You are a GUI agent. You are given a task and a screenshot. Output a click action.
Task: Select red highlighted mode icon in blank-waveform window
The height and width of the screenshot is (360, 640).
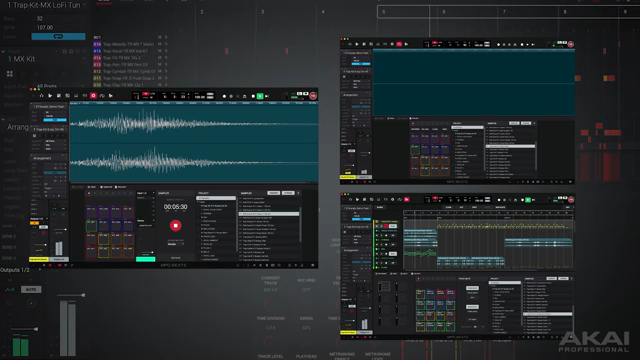[399, 44]
